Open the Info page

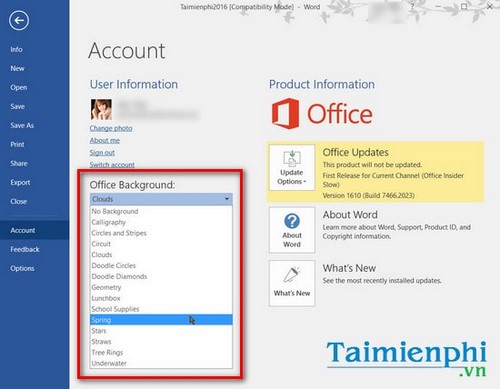16,49
